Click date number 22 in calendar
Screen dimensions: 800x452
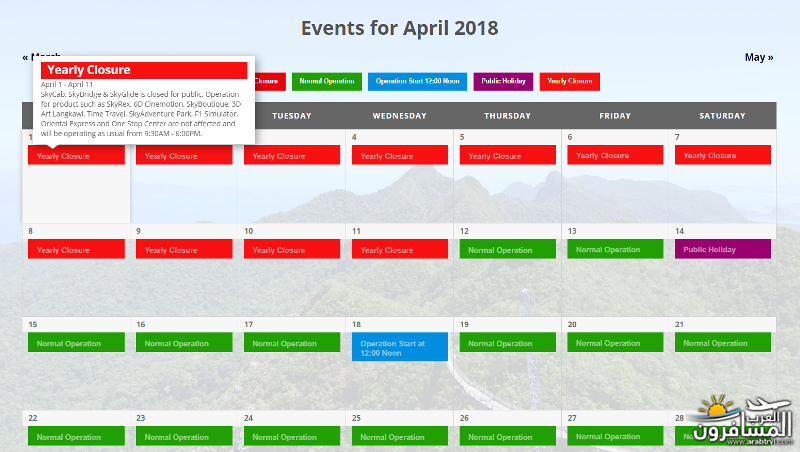[x=33, y=418]
